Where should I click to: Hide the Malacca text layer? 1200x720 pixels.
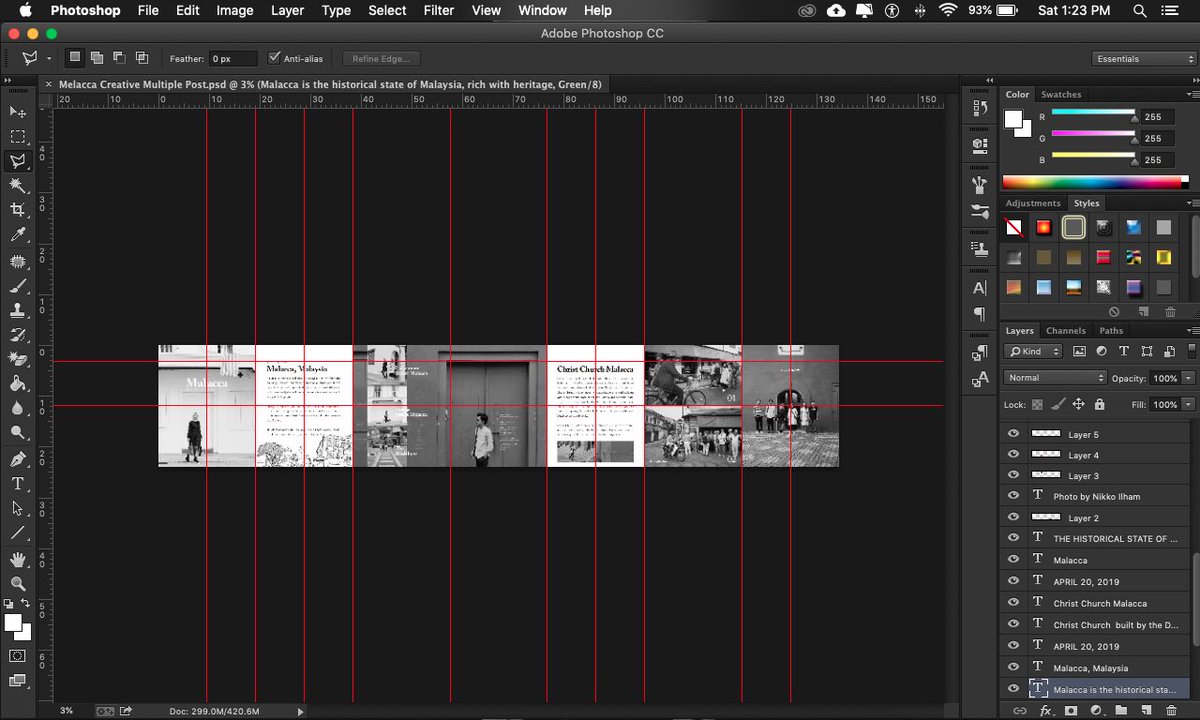[x=1014, y=560]
